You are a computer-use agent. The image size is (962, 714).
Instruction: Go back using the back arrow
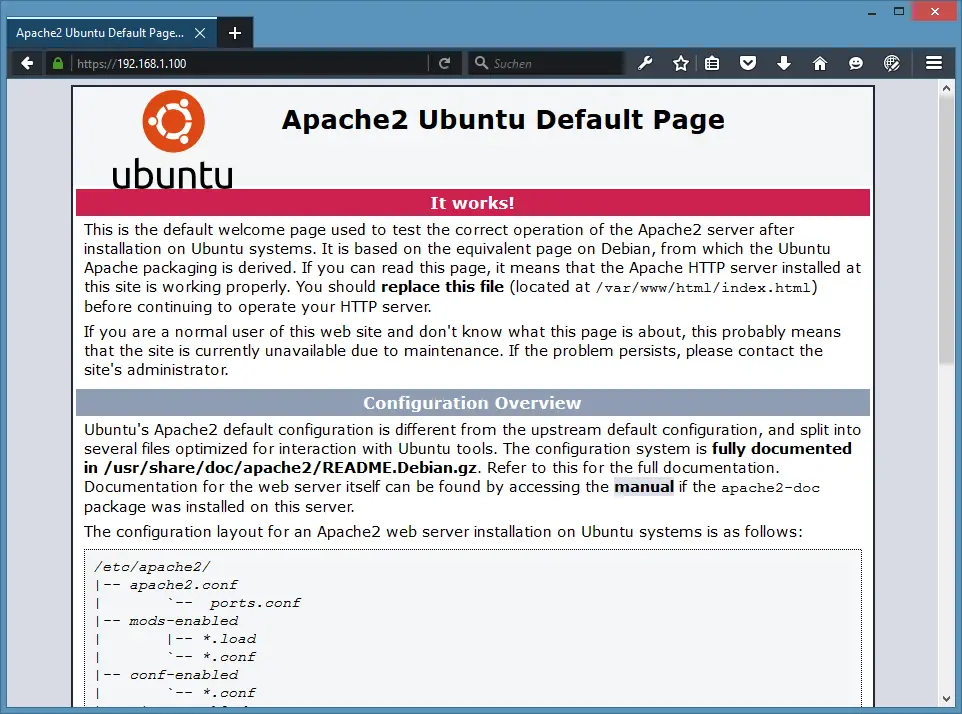click(x=27, y=63)
